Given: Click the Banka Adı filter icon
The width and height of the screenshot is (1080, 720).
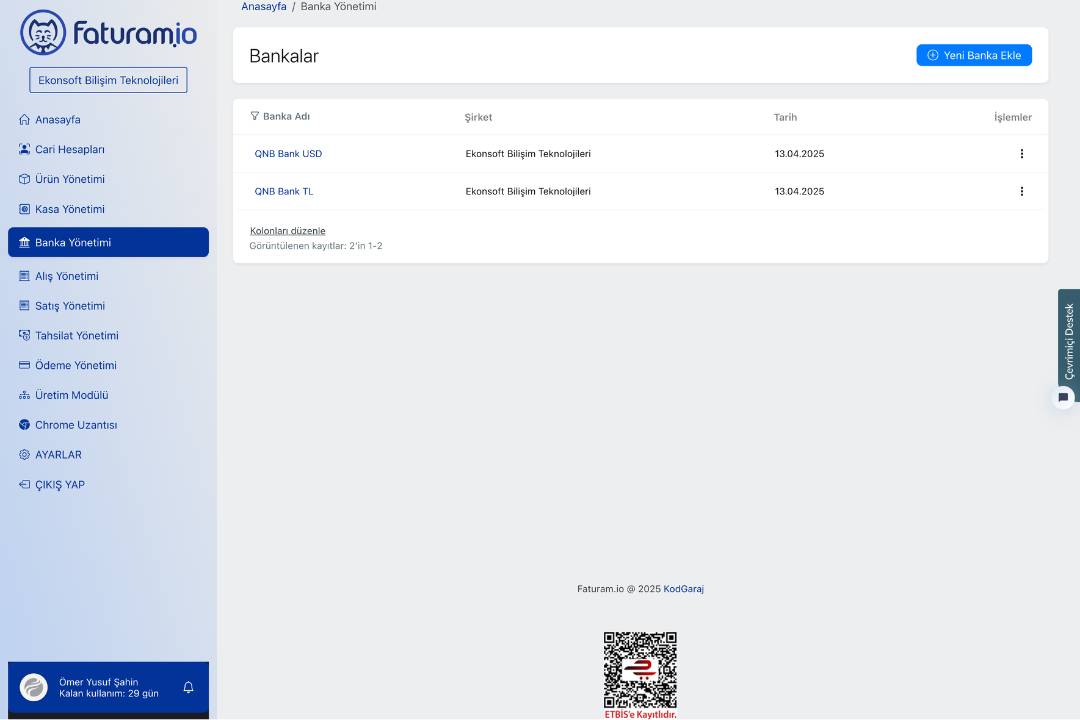Looking at the screenshot, I should point(255,116).
